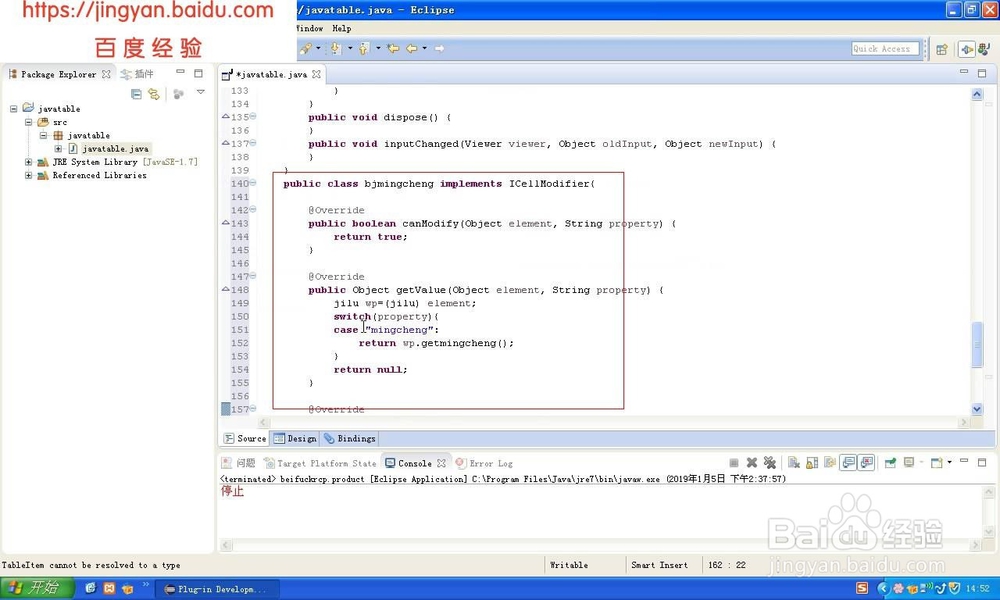The width and height of the screenshot is (1000, 600).
Task: Click the Forward navigation arrow
Action: [x=439, y=48]
